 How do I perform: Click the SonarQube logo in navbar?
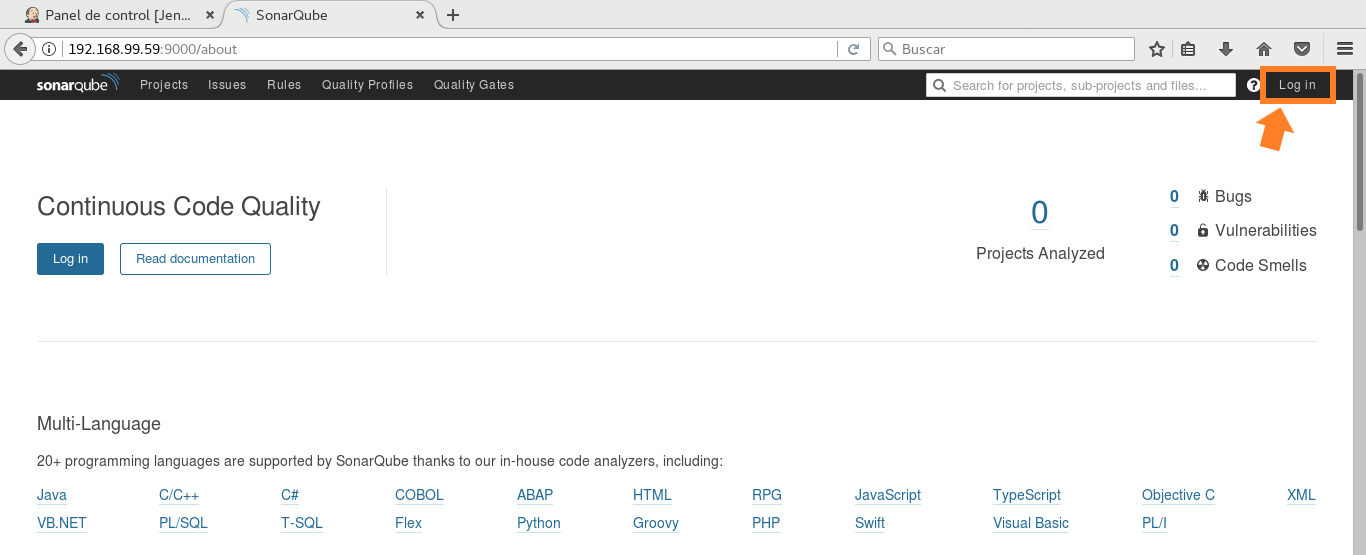pos(77,84)
